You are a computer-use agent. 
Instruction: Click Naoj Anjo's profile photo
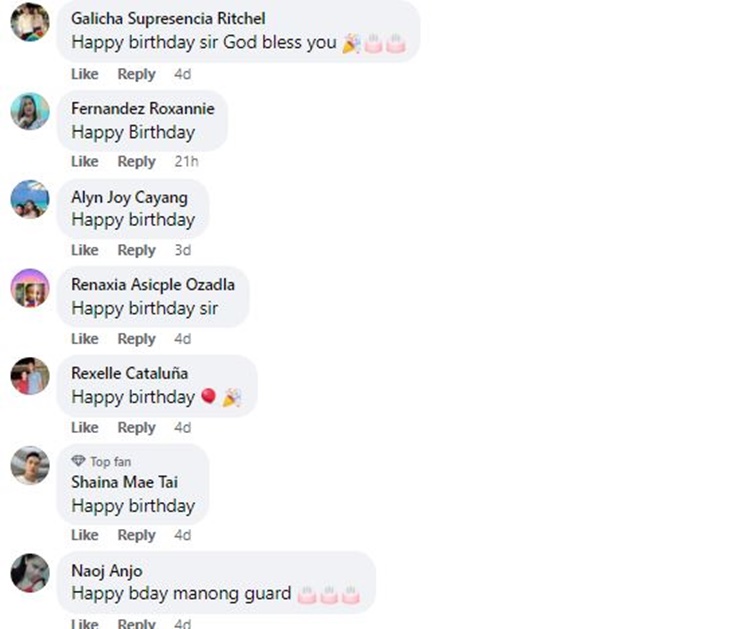pyautogui.click(x=30, y=573)
